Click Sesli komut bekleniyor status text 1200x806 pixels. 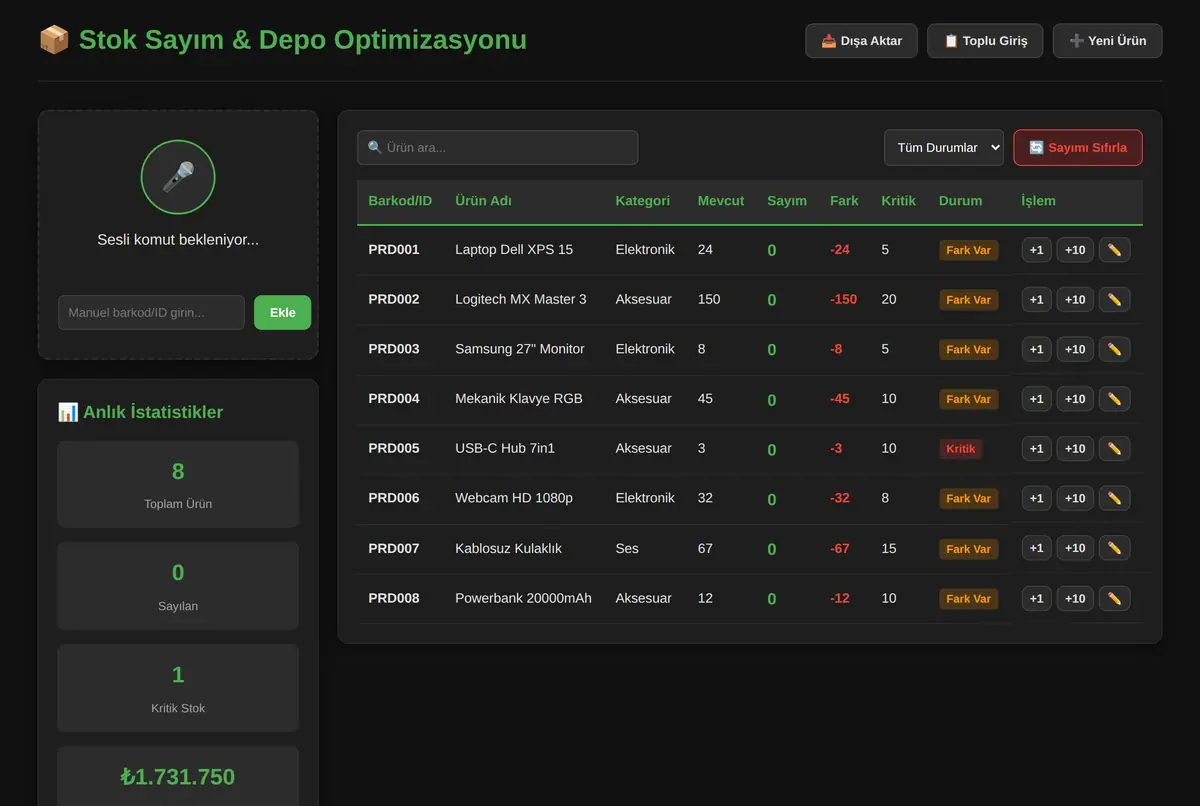pyautogui.click(x=178, y=240)
